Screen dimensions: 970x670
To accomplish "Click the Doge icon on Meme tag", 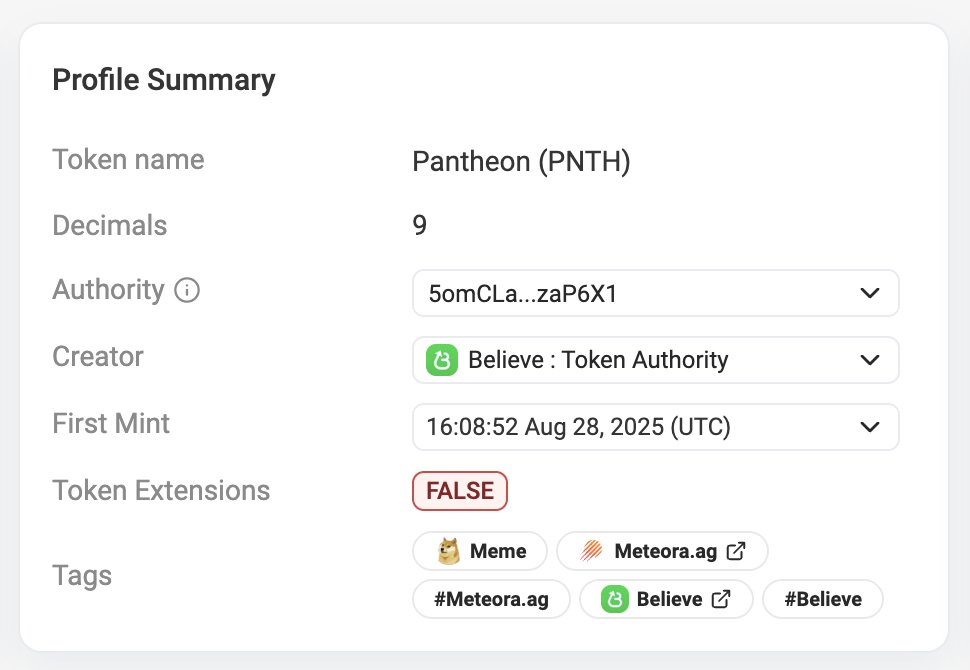I will pos(449,551).
